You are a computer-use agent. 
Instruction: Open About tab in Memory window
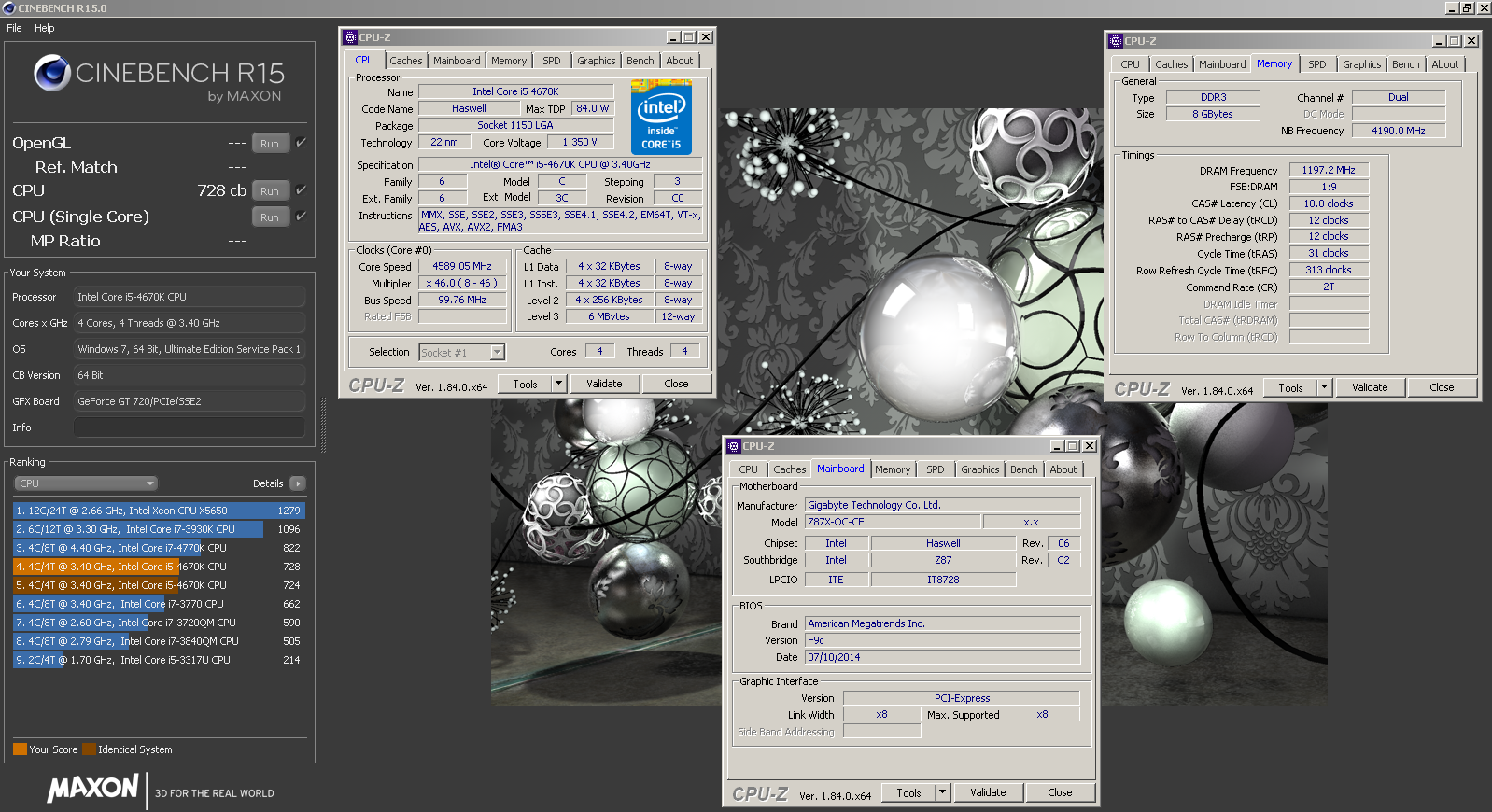(x=1445, y=64)
